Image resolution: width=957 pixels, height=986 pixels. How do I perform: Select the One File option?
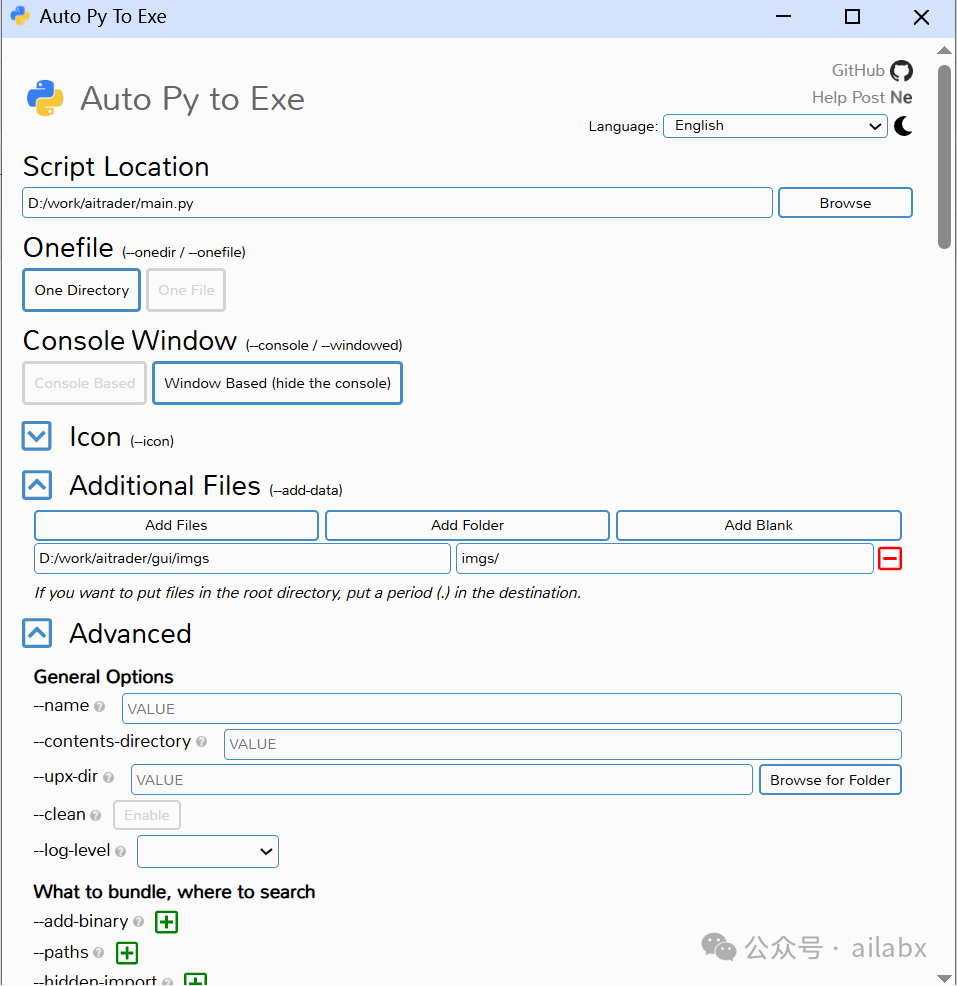click(186, 290)
